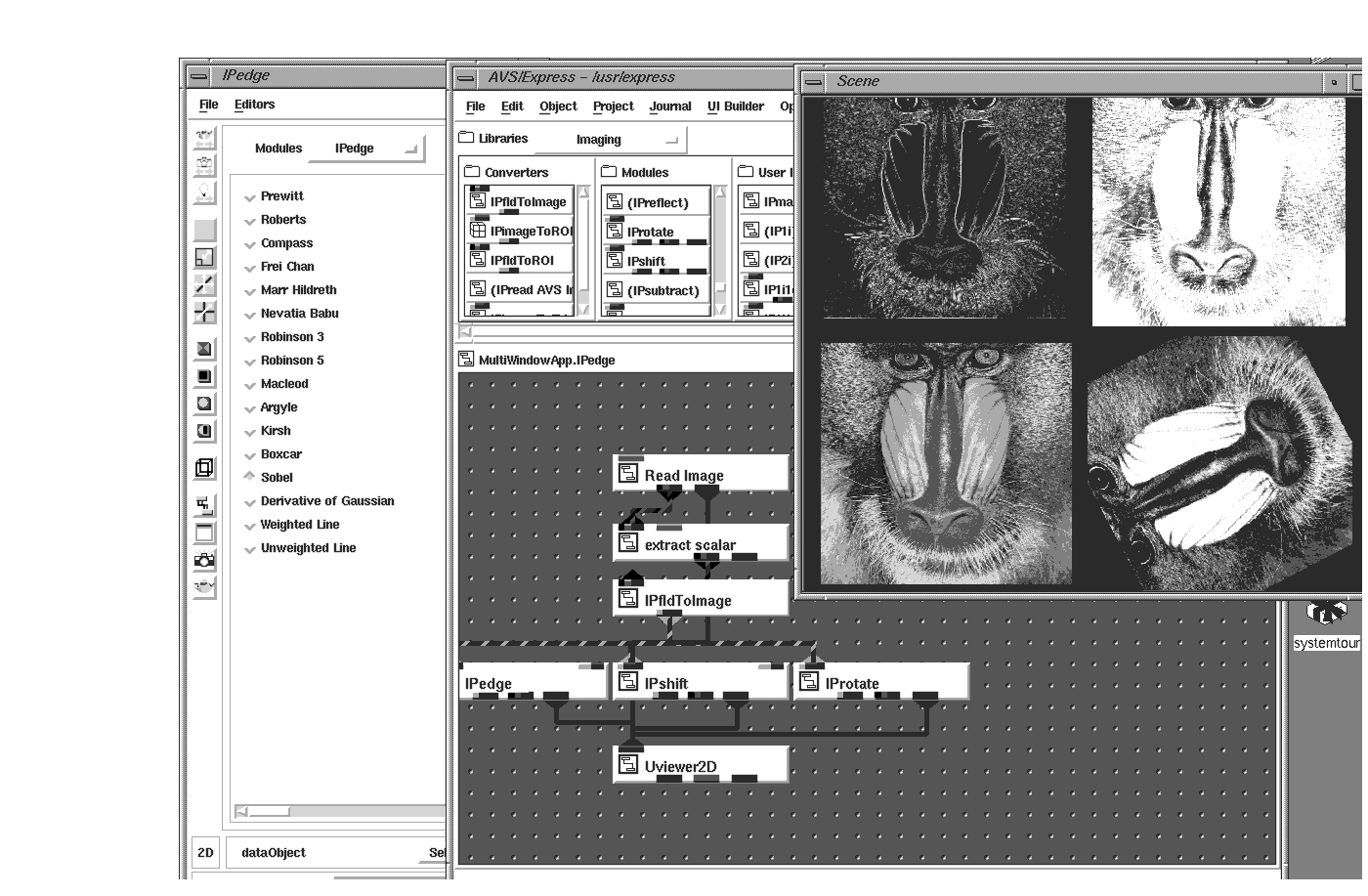Open the Modules IPedge dropdown
Screen dimensions: 1368x896
[x=366, y=149]
